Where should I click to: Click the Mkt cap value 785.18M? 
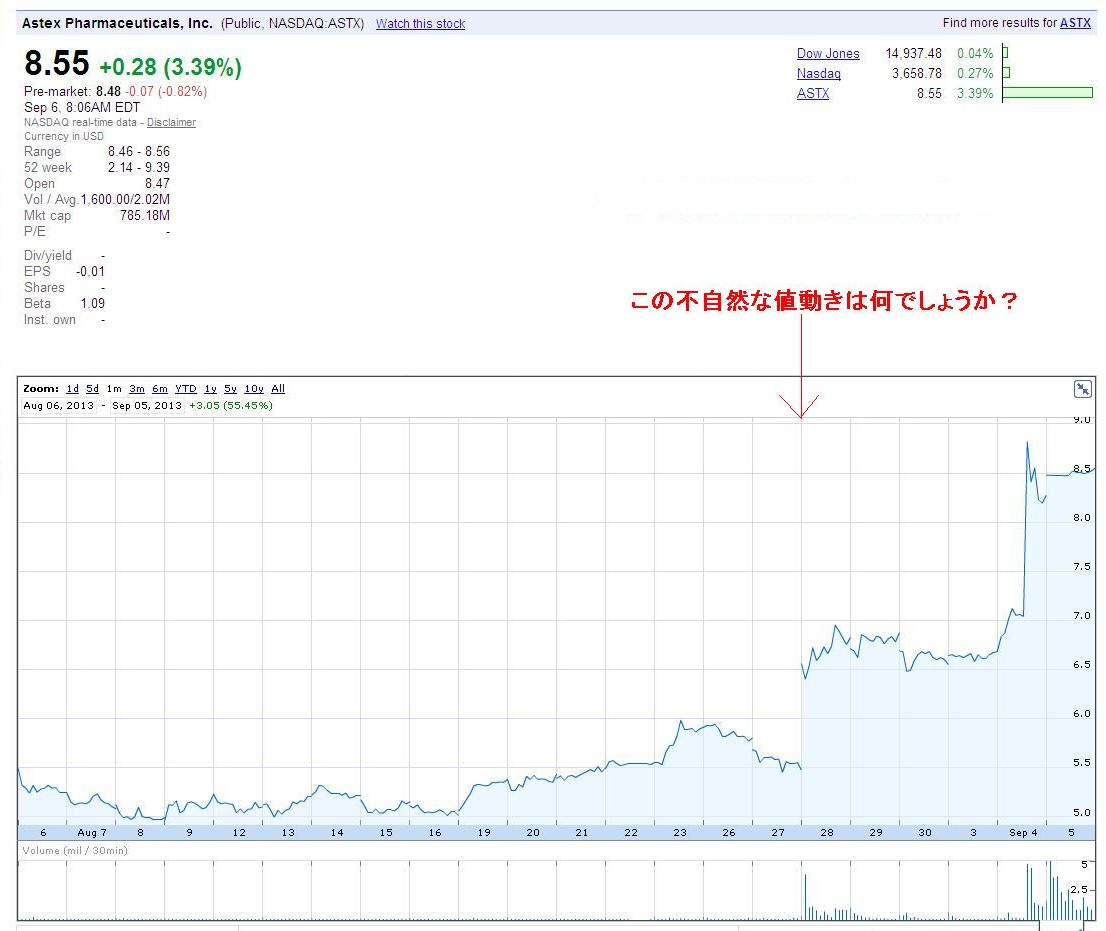[x=145, y=215]
